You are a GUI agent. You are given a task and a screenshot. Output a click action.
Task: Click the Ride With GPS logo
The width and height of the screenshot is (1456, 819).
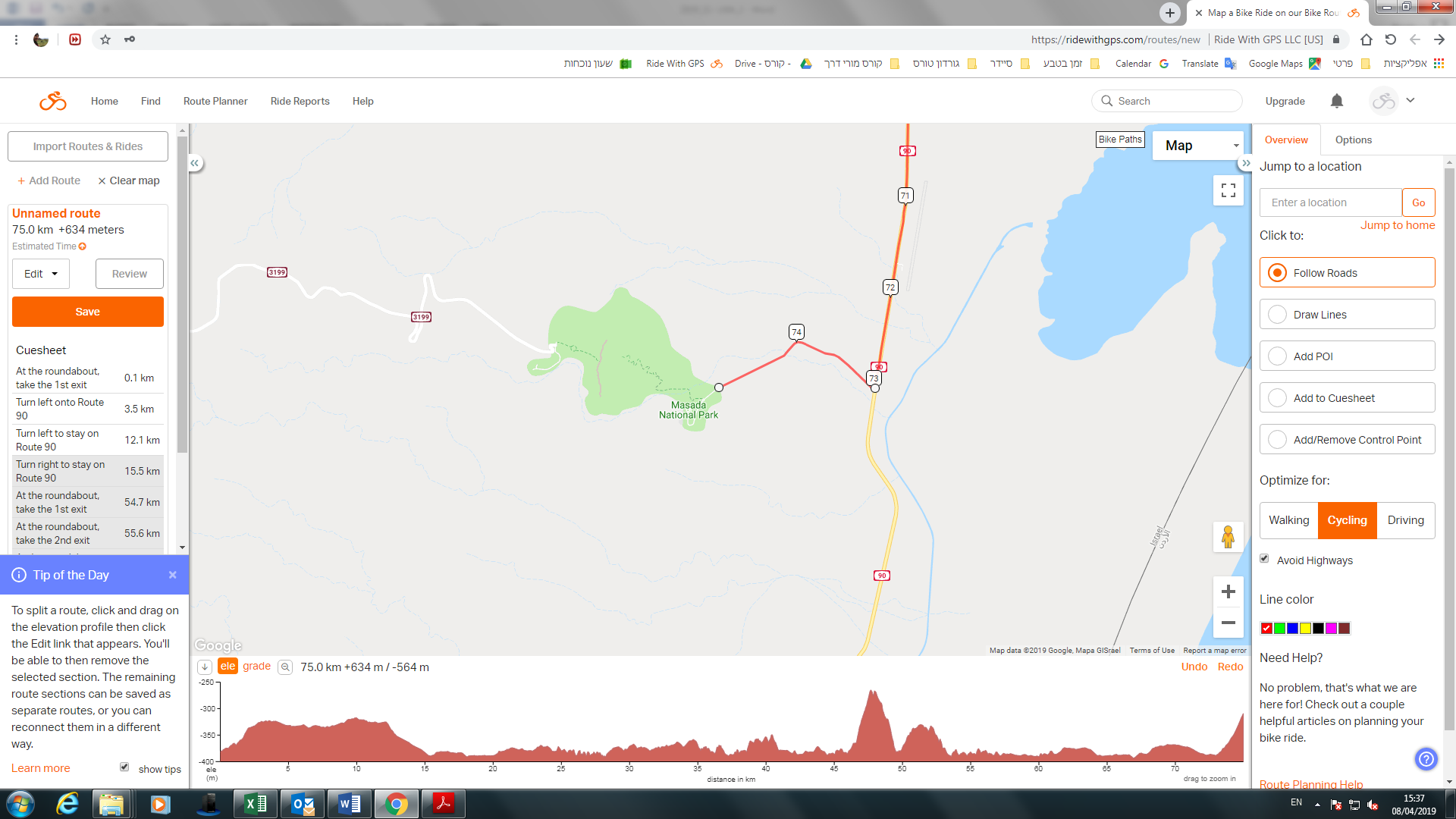coord(53,101)
